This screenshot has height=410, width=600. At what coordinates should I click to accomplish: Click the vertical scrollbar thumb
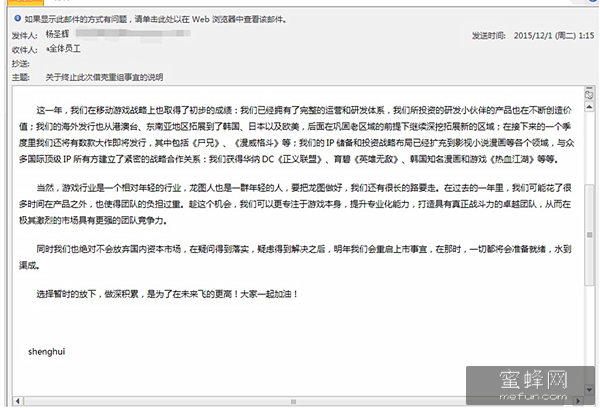click(x=589, y=235)
